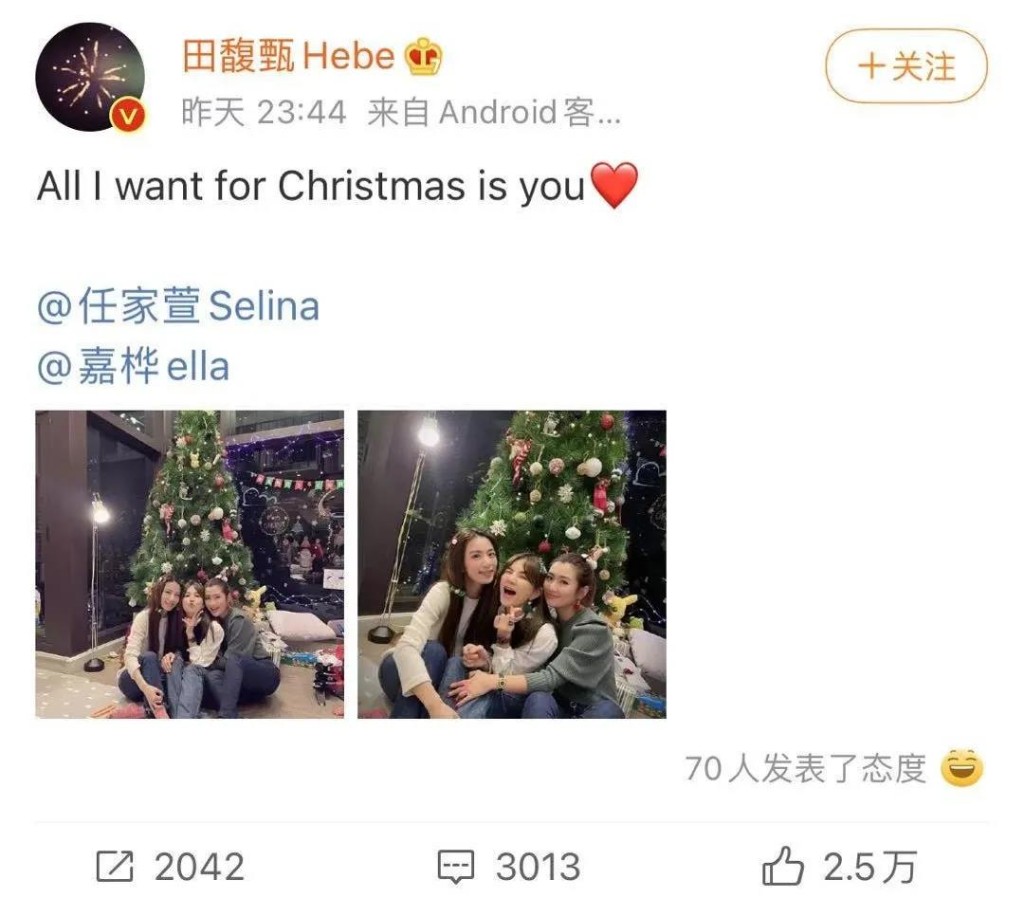Screen dimensions: 1024x898
Task: Follow the account with +关注 button
Action: [906, 66]
